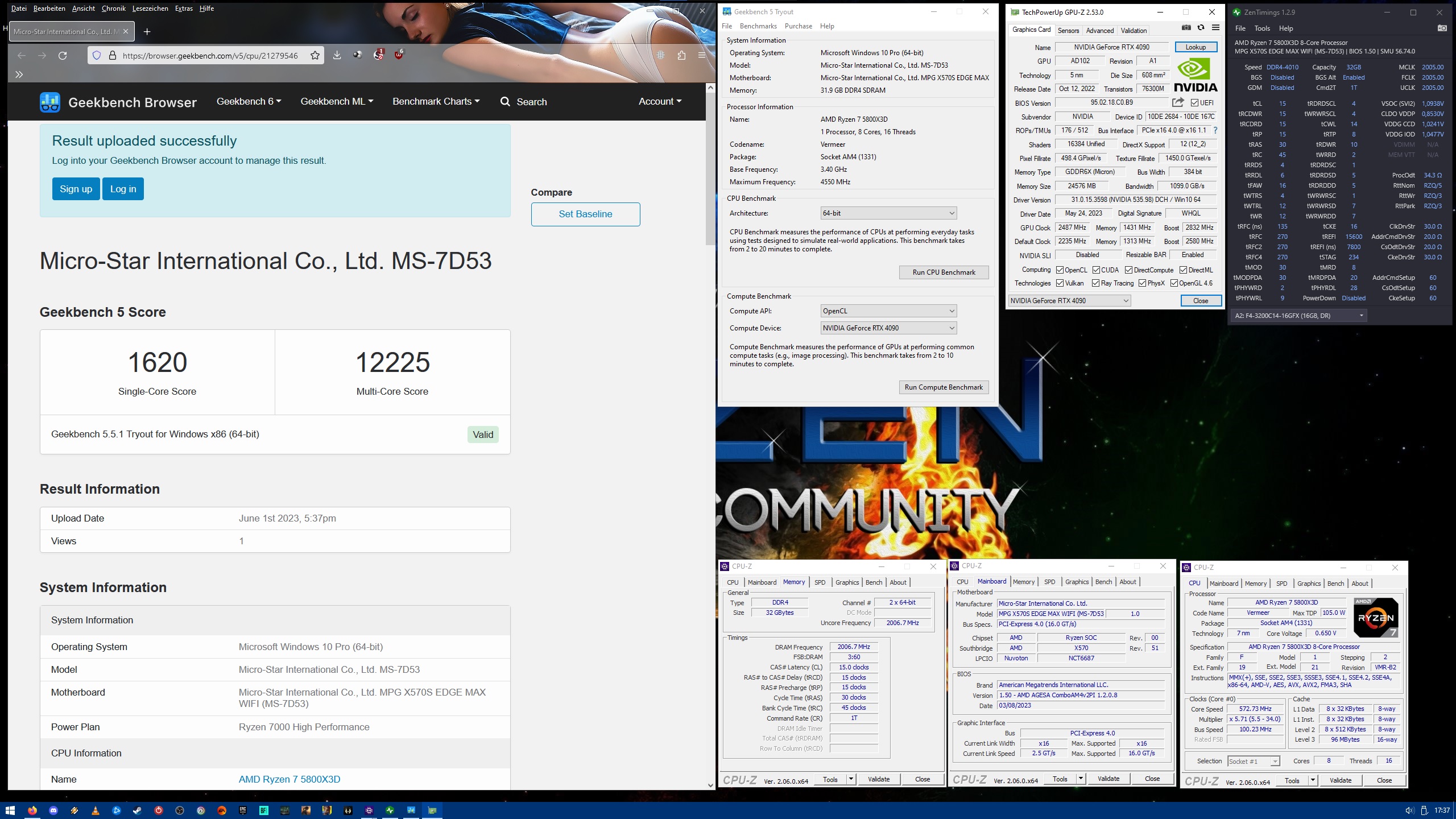Toggle the OpenGL 4.6 checkbox in GPU-Z
This screenshot has height=819, width=1456.
[x=1174, y=283]
